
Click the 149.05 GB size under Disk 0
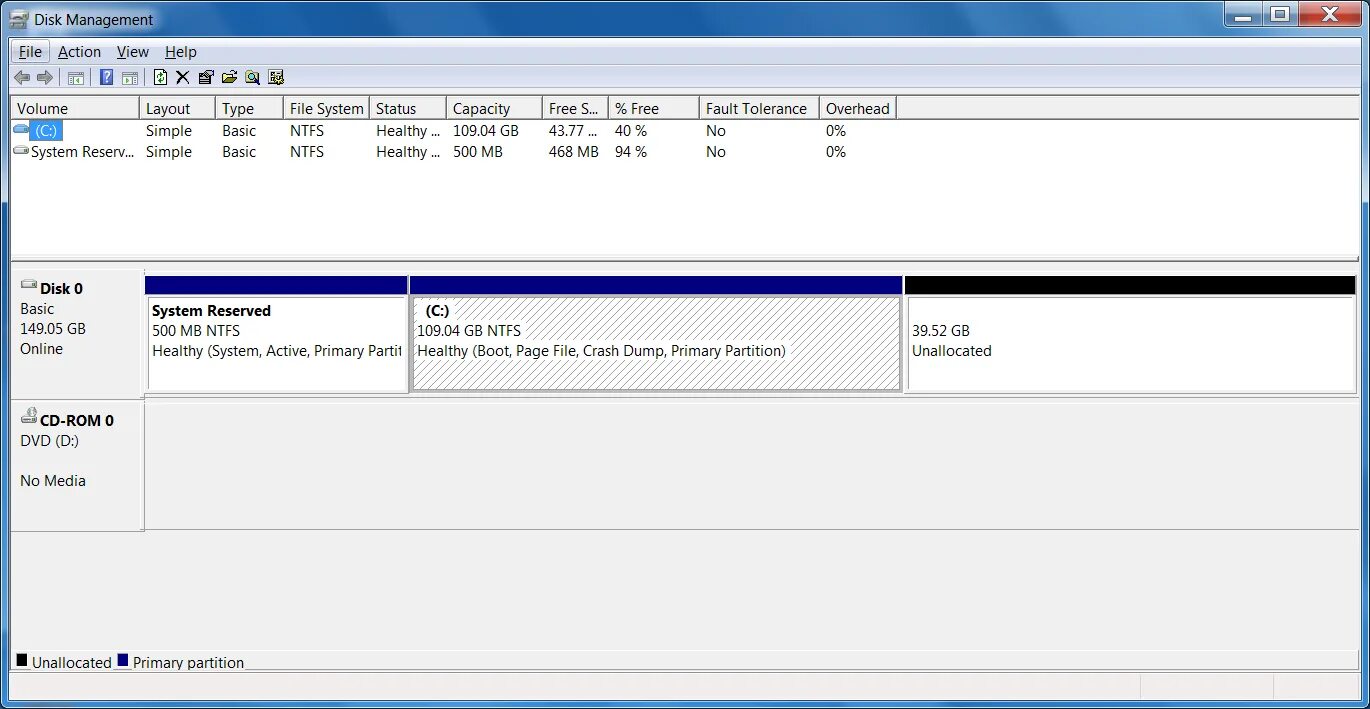click(53, 329)
